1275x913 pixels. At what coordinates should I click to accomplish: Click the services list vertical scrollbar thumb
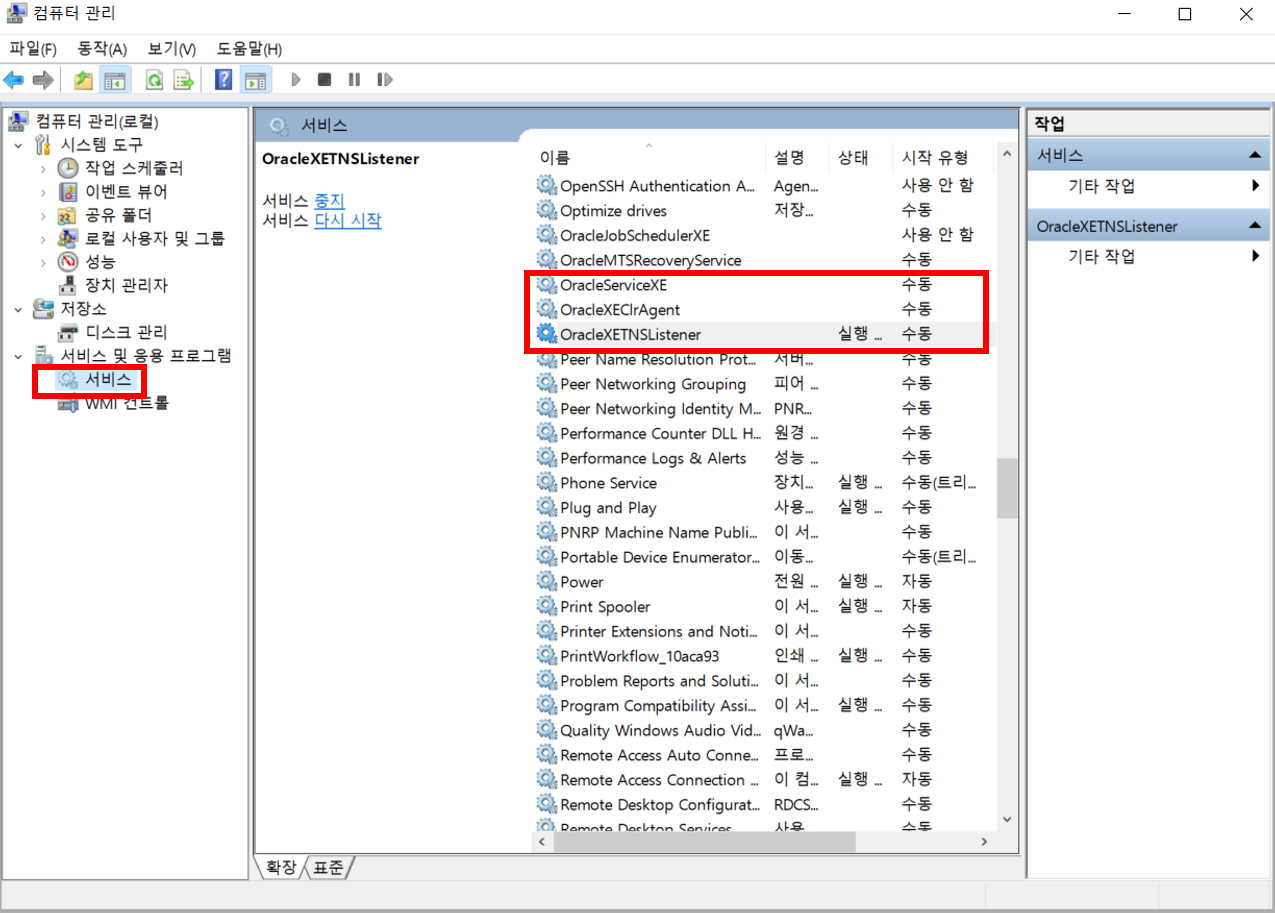click(1006, 489)
